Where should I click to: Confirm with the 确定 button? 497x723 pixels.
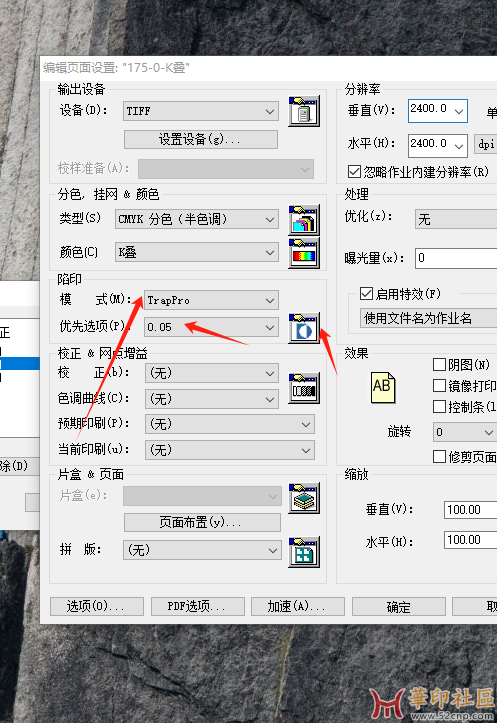[399, 606]
